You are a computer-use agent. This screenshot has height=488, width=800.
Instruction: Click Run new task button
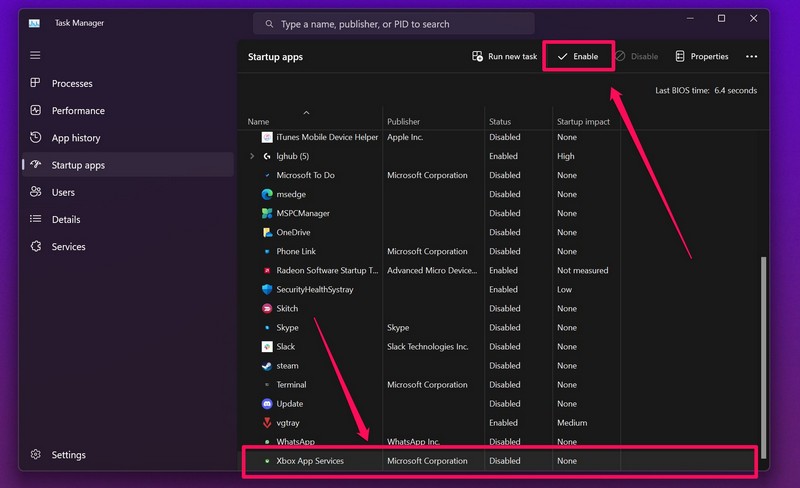(505, 57)
